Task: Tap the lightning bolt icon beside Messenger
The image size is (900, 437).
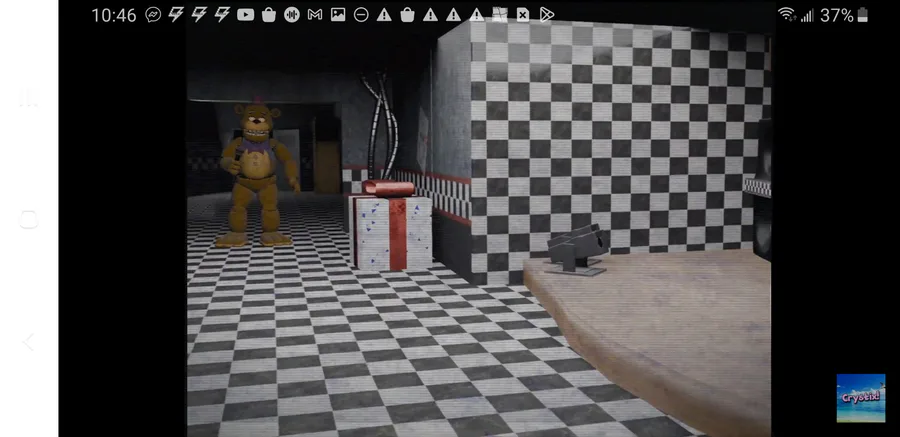Action: point(176,15)
